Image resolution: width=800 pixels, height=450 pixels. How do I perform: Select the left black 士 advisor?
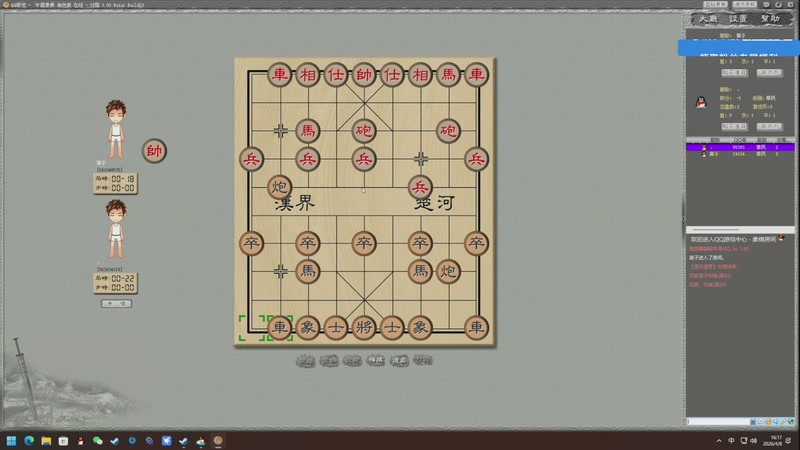tap(336, 328)
